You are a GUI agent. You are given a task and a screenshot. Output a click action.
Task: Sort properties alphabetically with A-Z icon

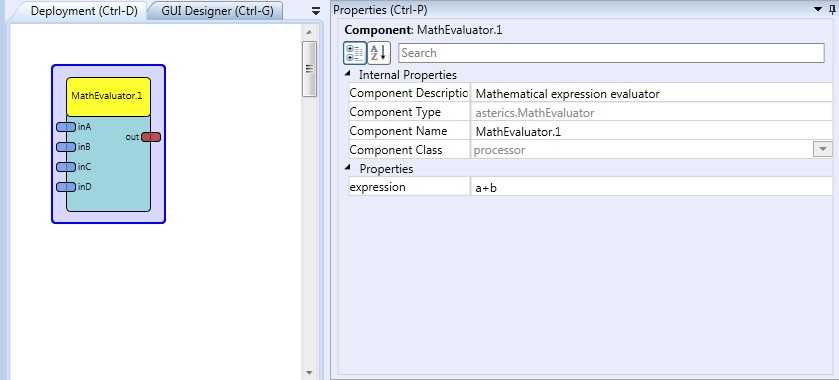click(379, 53)
